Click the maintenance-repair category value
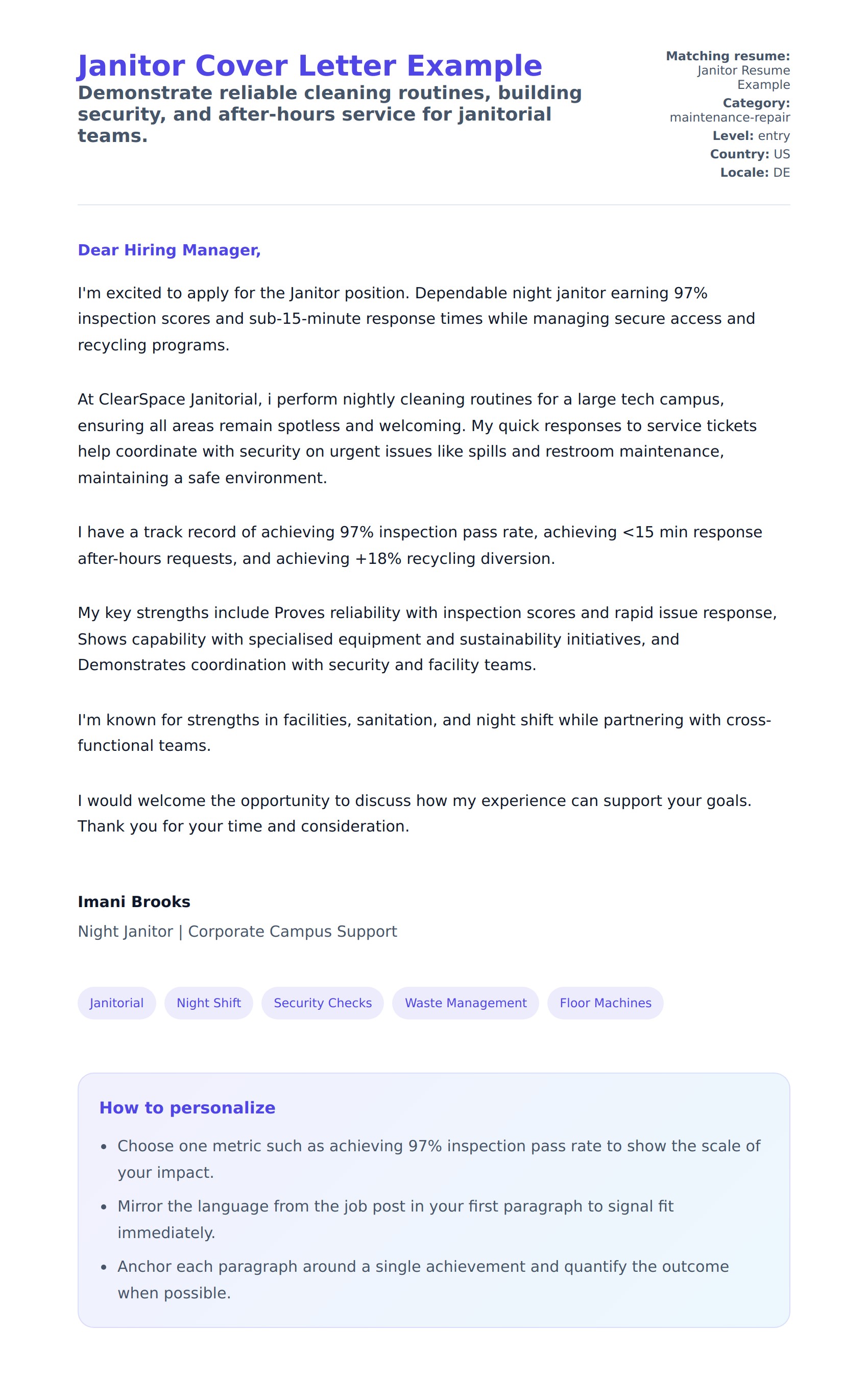868x1377 pixels. click(729, 117)
